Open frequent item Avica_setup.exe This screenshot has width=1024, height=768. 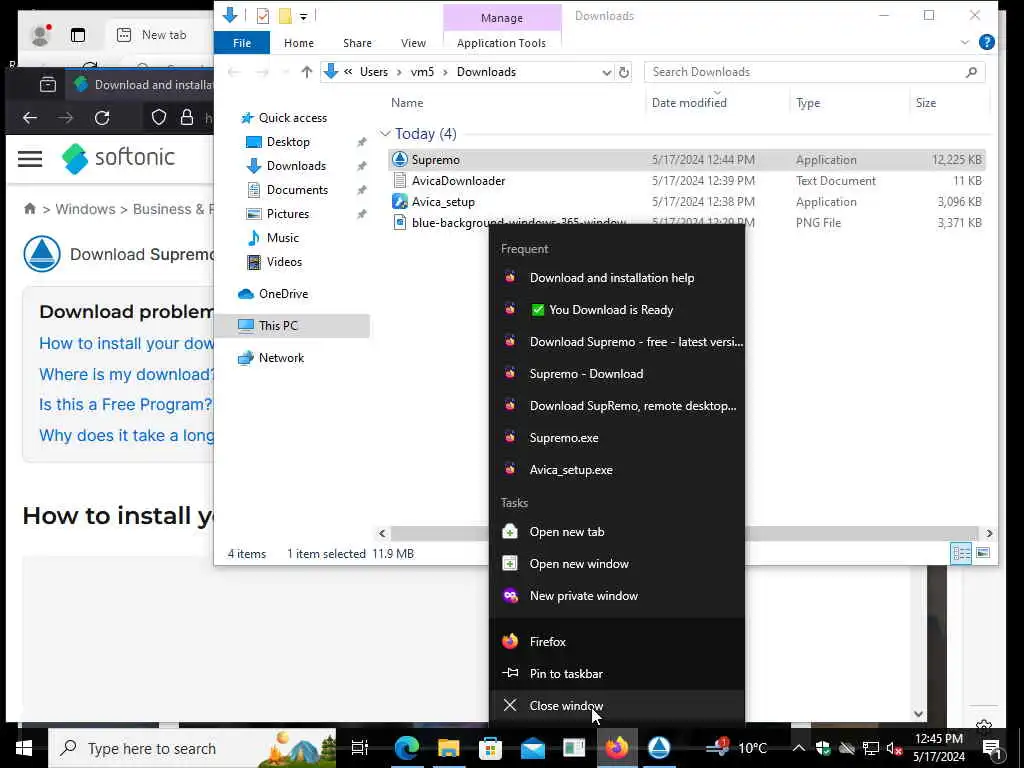pos(616,470)
